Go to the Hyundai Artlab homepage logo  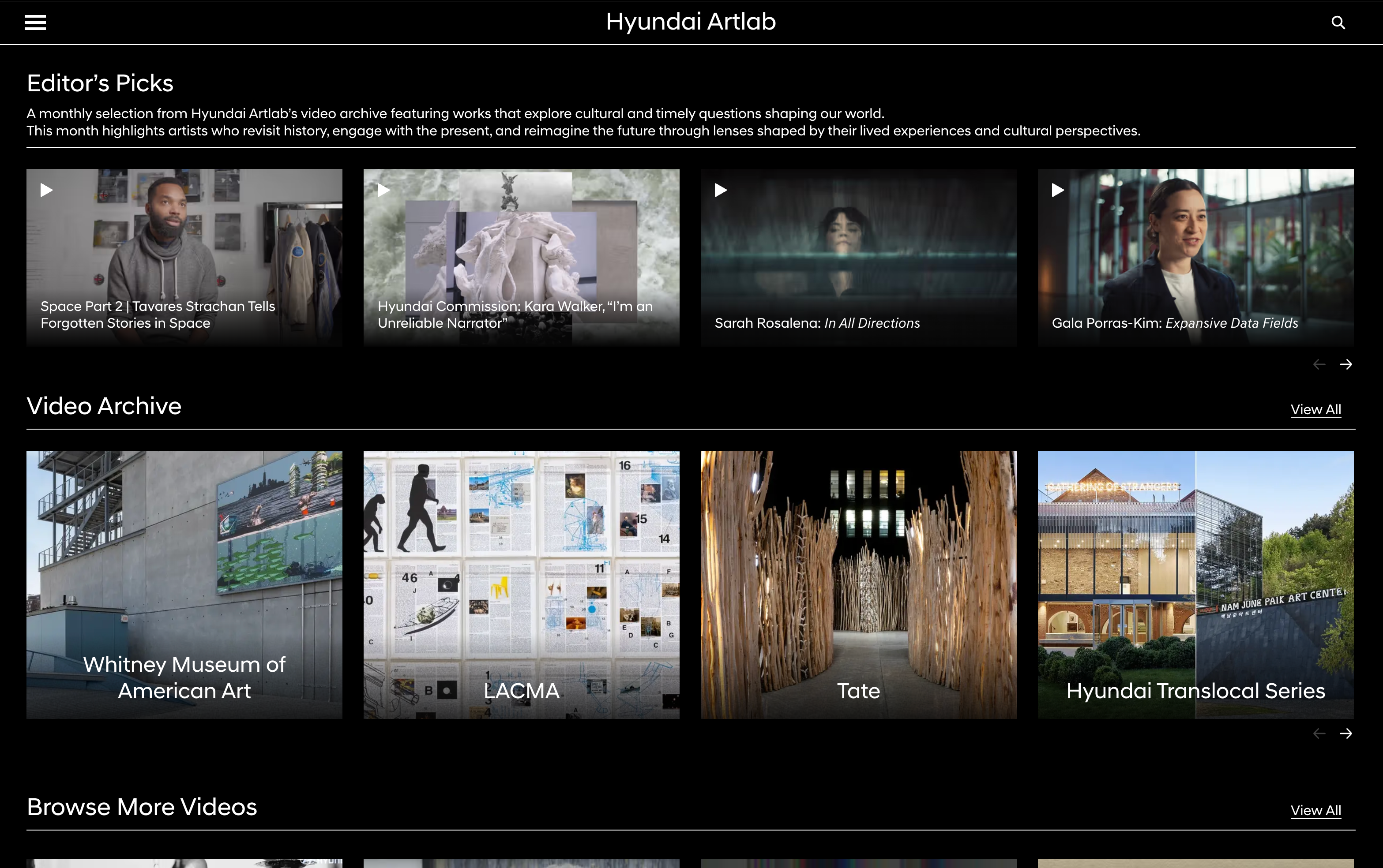(x=691, y=22)
